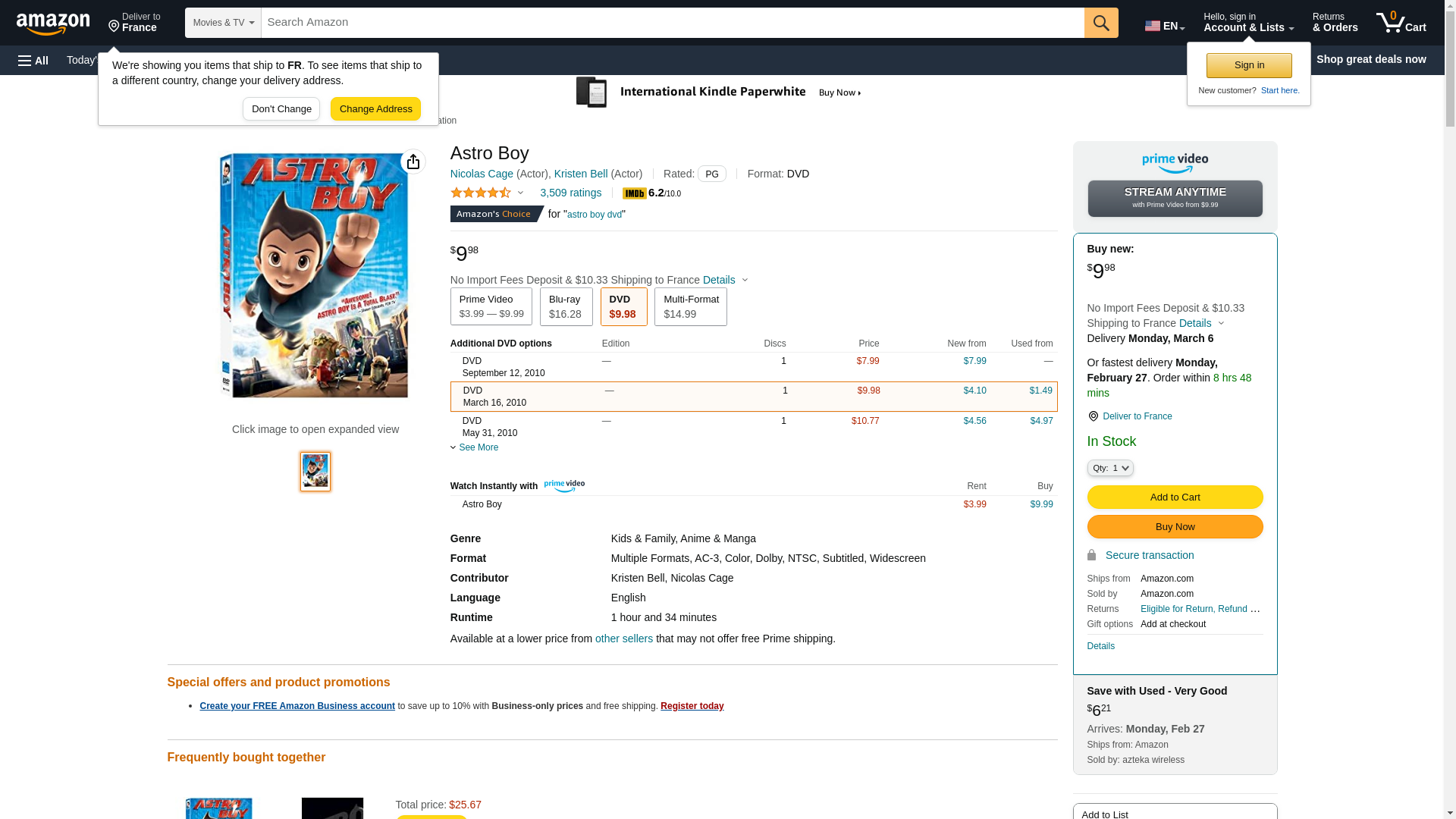Click the Add to Cart button
This screenshot has width=1456, height=819.
click(x=1175, y=497)
